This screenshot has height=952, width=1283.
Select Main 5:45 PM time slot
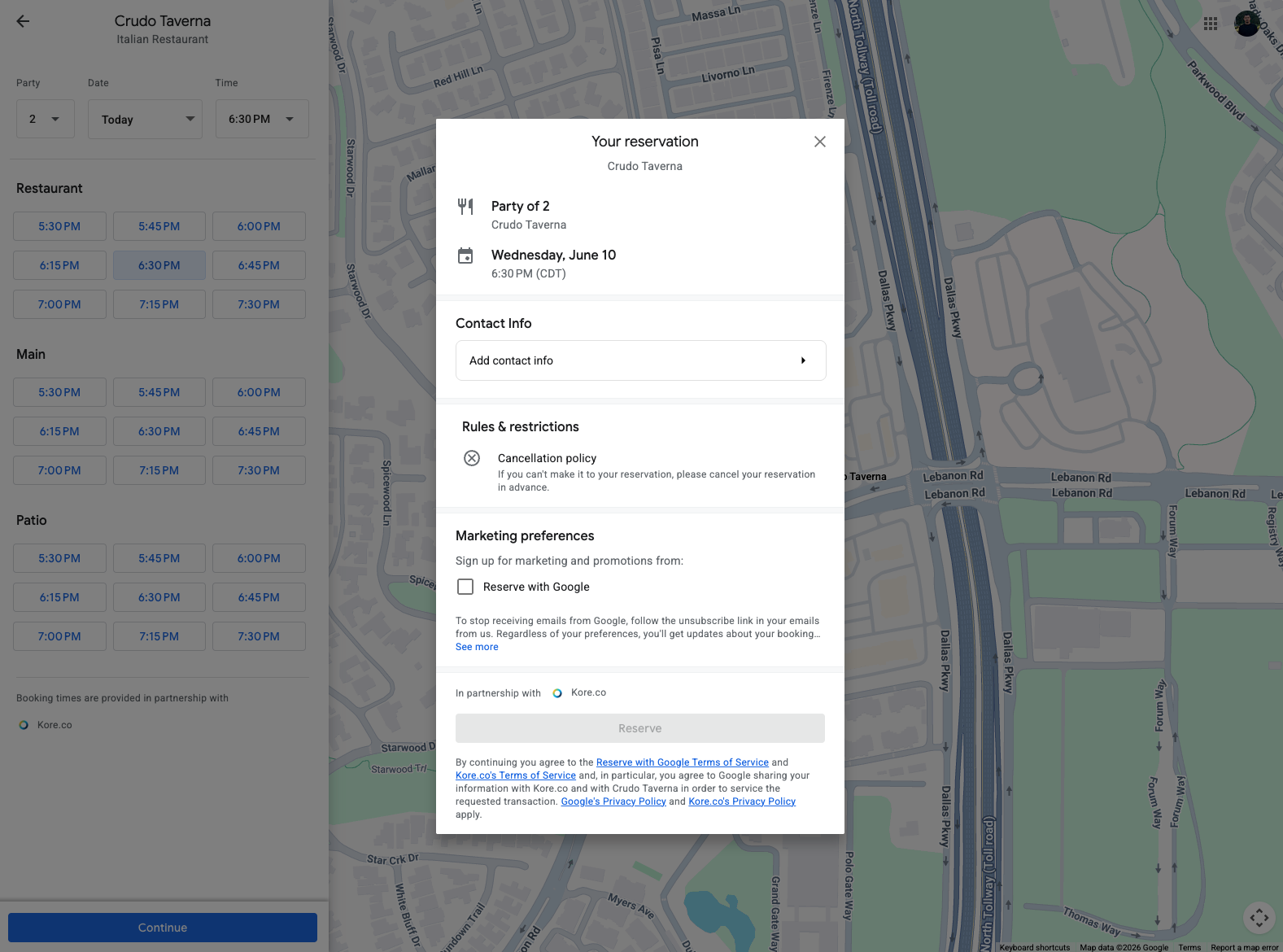click(159, 392)
